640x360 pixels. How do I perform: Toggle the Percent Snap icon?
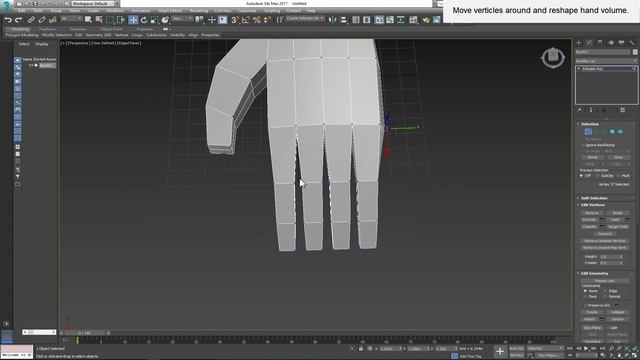pos(257,20)
